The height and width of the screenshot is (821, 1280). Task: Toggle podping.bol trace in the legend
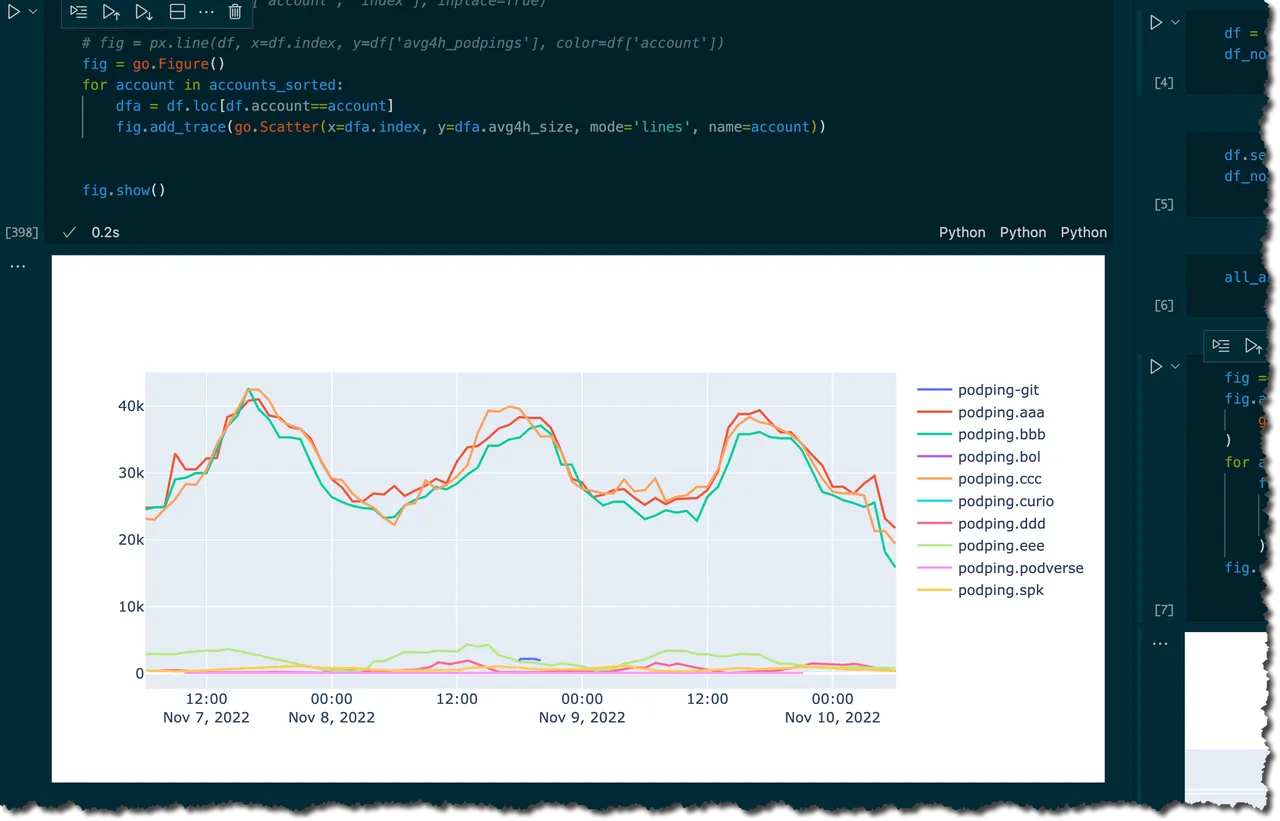(979, 457)
